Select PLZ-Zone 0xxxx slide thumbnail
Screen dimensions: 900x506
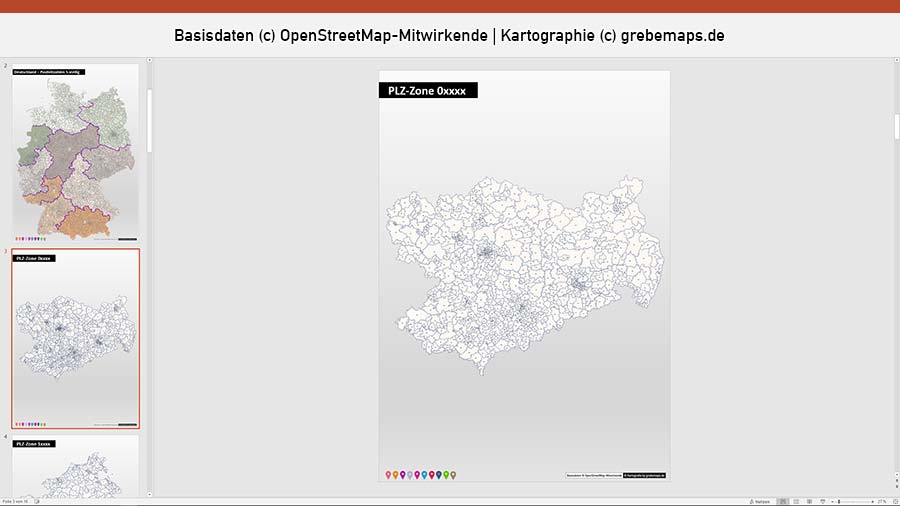tap(75, 338)
